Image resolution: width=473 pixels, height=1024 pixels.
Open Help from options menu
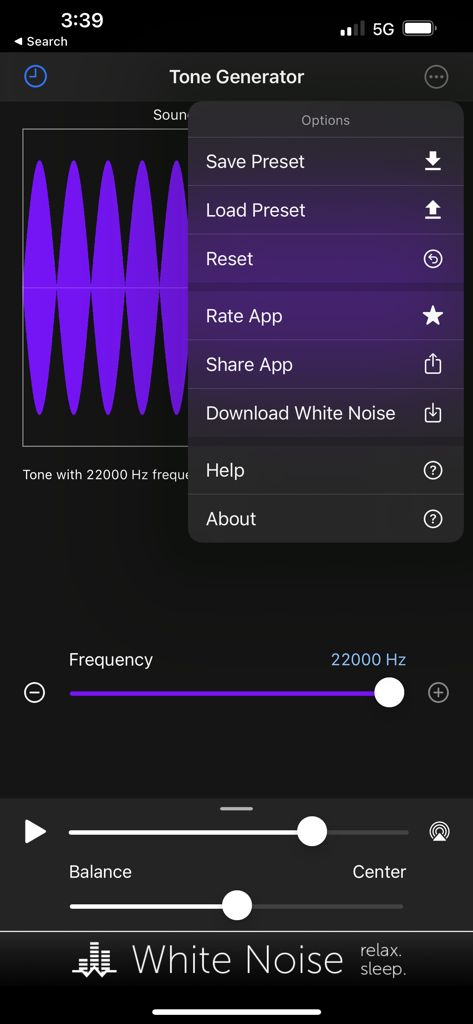pyautogui.click(x=325, y=470)
